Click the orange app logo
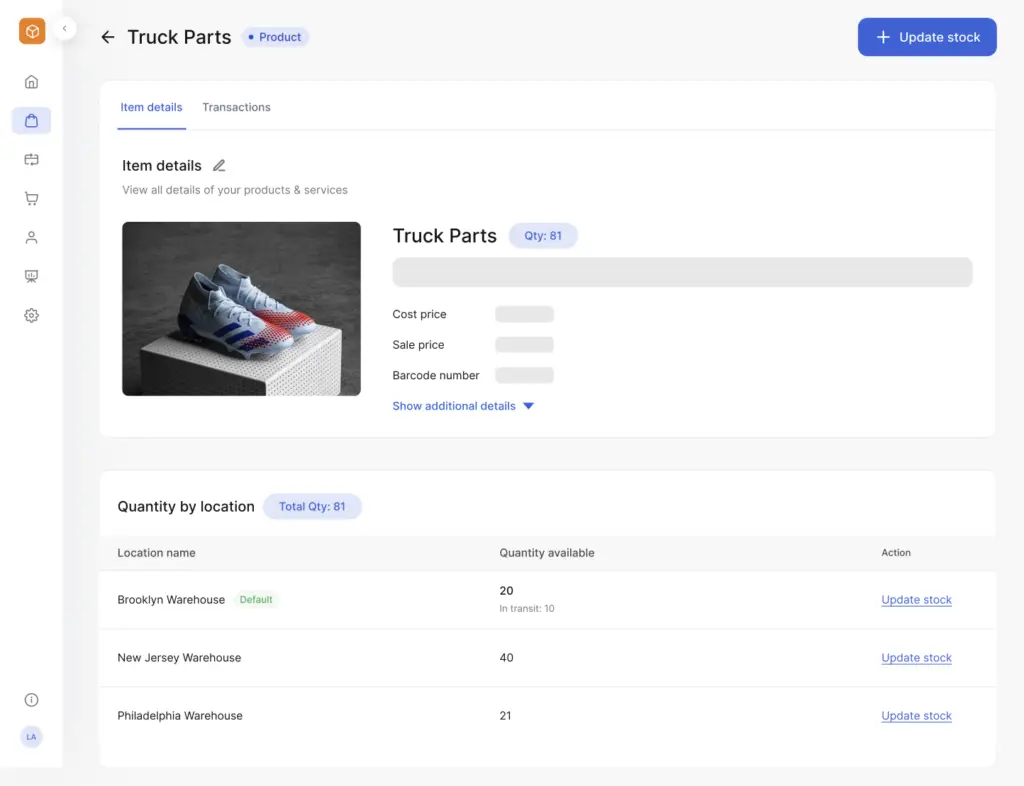 tap(31, 31)
